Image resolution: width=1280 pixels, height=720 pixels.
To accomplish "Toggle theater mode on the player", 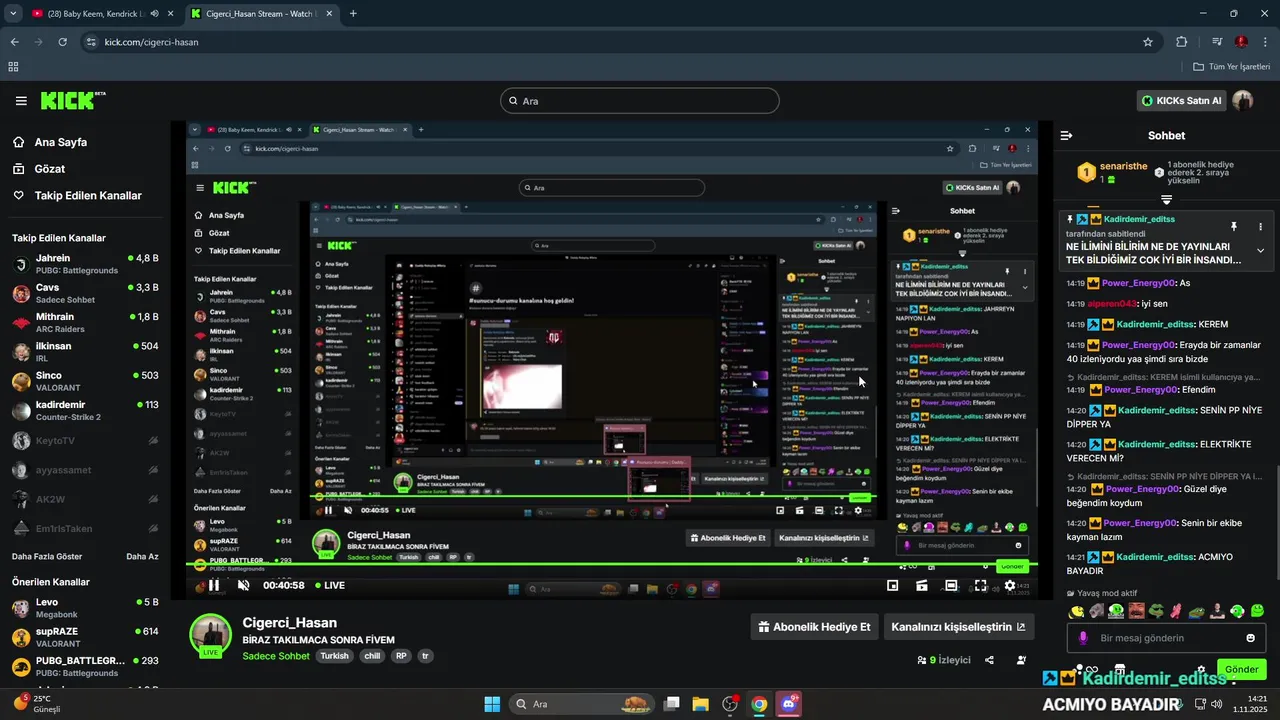I will (951, 586).
